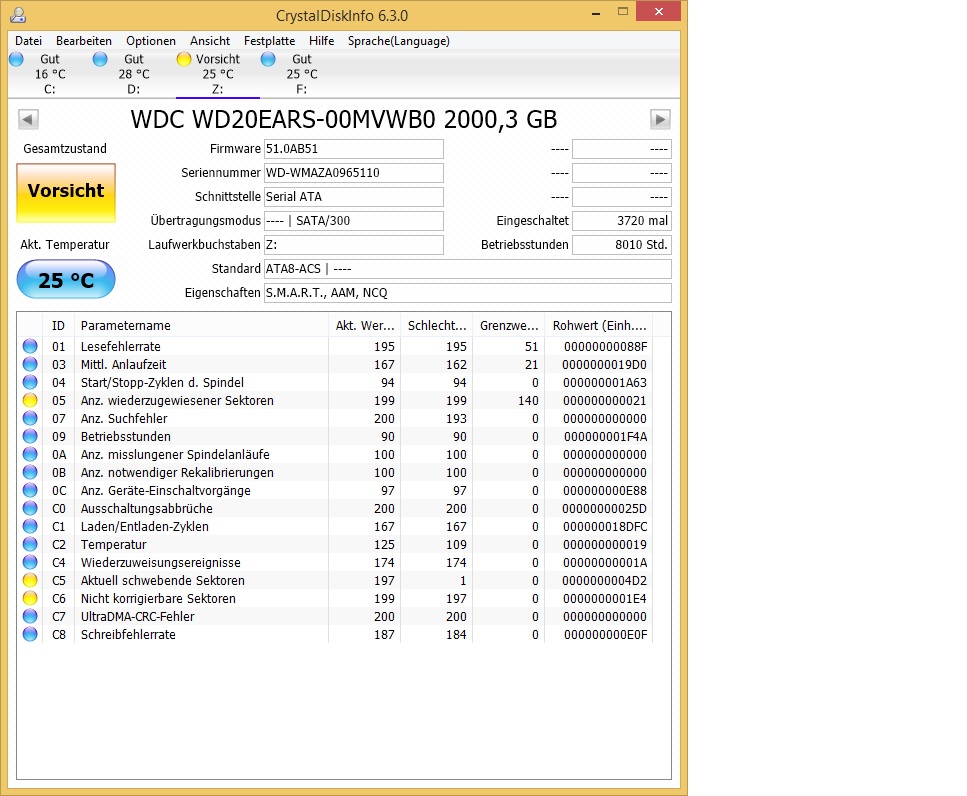This screenshot has height=796, width=967.
Task: Select drive D: health tab
Action: pyautogui.click(x=134, y=74)
